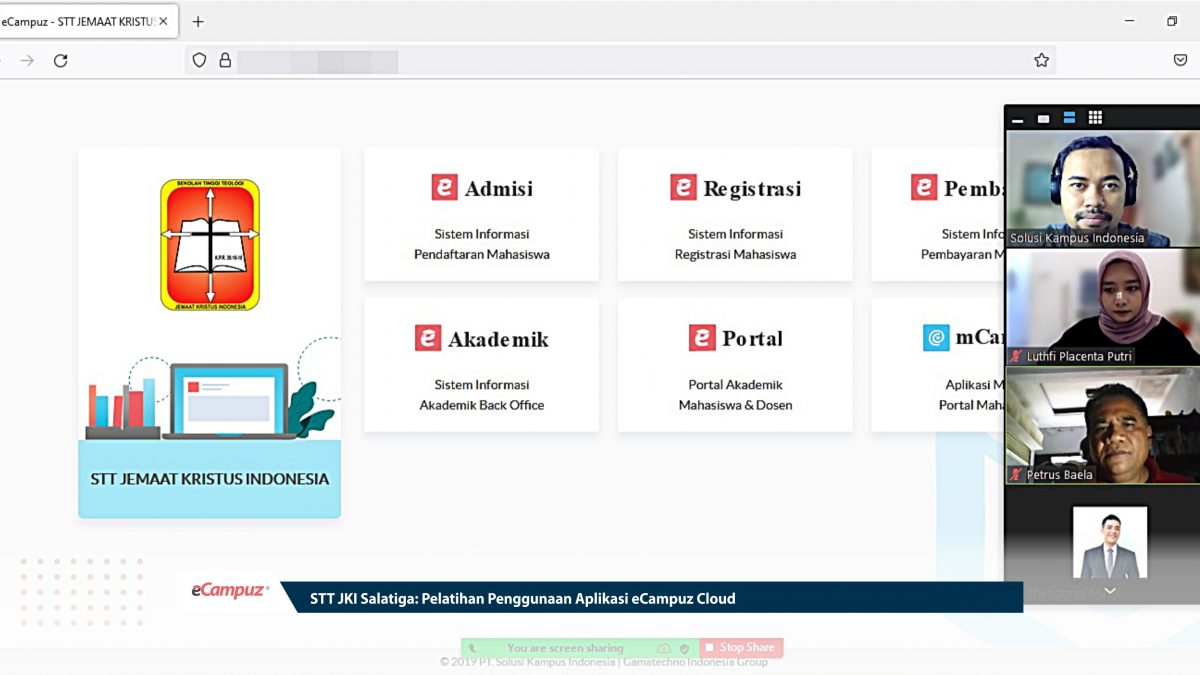Select the Theodorus profile picture tile

coord(1110,542)
